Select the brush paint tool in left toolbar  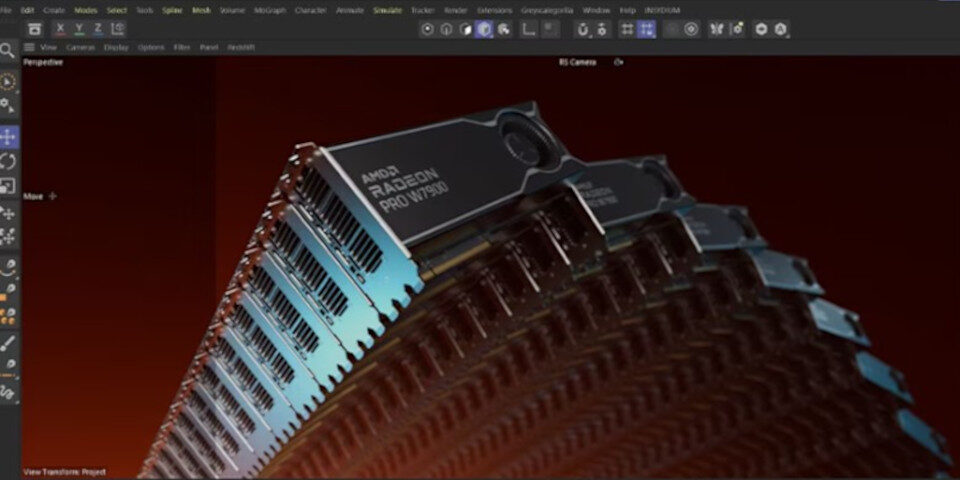click(8, 342)
